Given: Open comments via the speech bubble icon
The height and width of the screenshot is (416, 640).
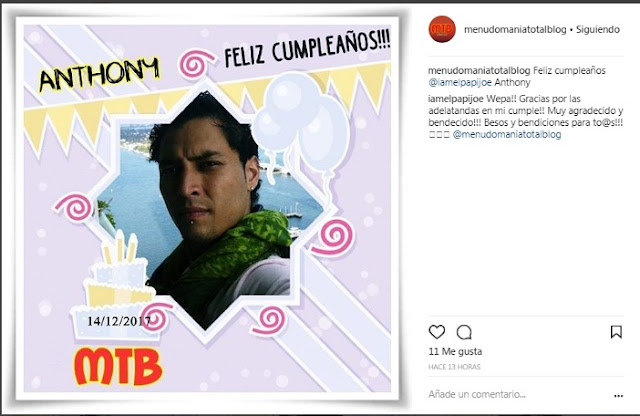Looking at the screenshot, I should click(464, 332).
